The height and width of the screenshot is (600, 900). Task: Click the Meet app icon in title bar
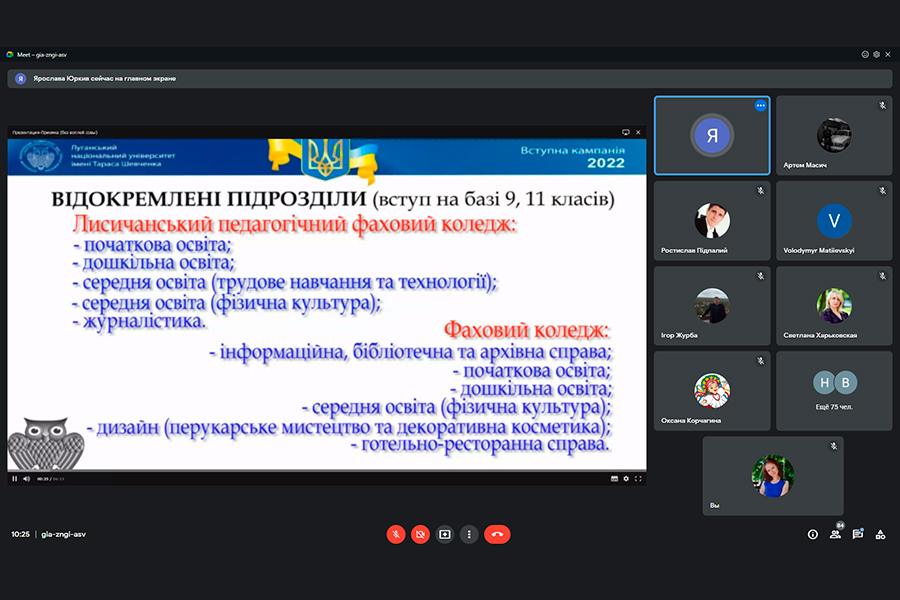[10, 55]
